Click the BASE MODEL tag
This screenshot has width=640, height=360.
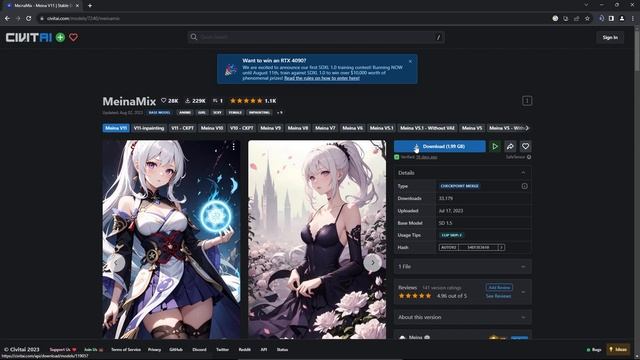coord(159,113)
